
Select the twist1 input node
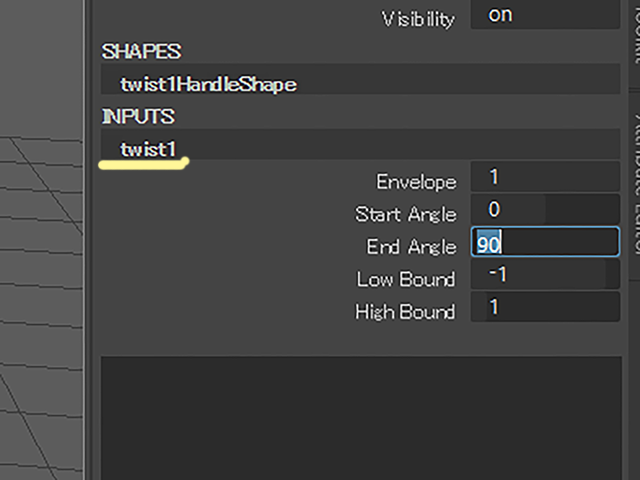[148, 149]
